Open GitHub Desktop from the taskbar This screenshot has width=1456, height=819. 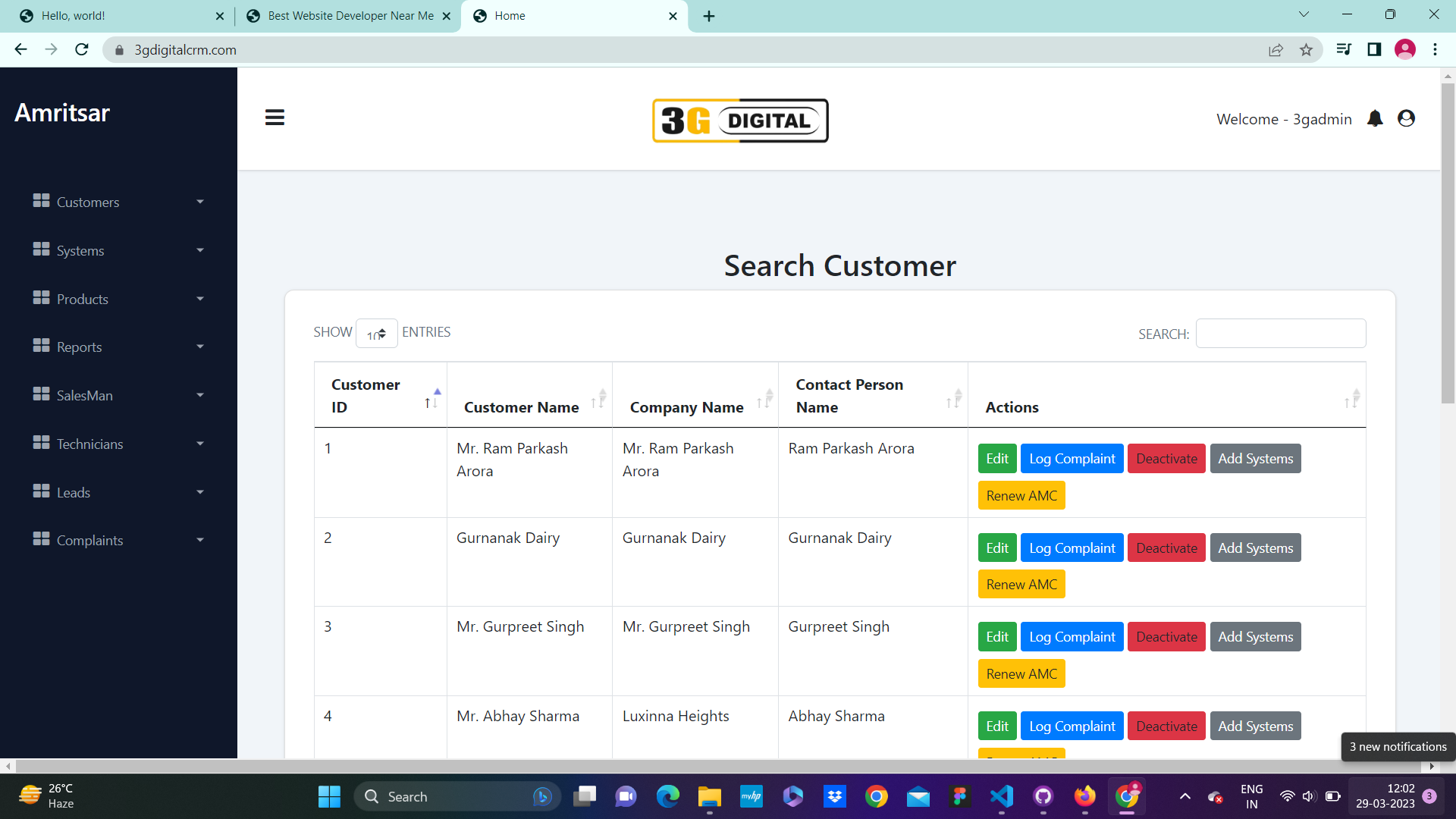[1043, 796]
